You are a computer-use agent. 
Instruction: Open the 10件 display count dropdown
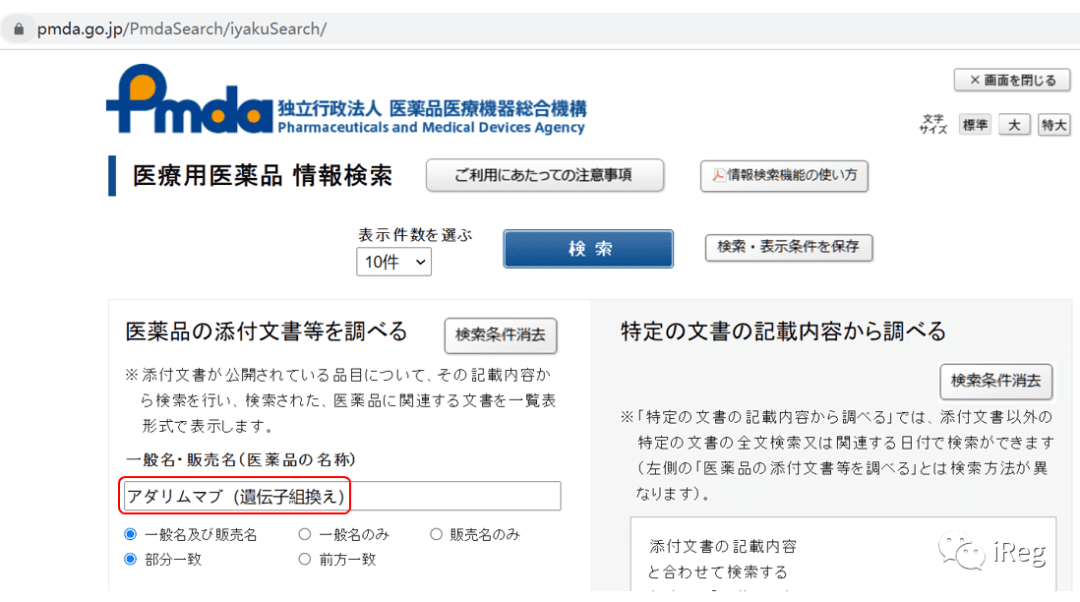coord(394,262)
